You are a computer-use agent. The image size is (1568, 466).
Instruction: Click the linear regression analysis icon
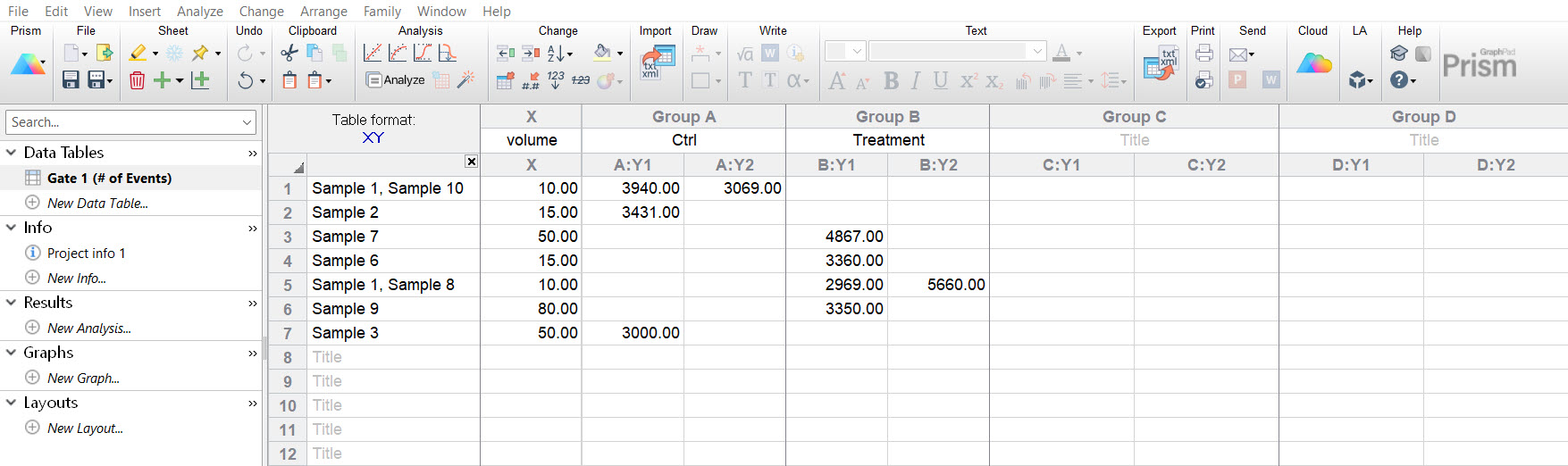click(373, 54)
